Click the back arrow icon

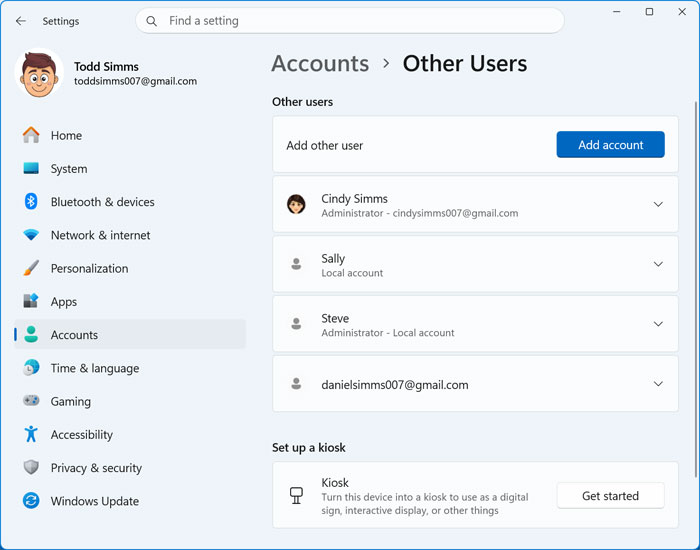[x=21, y=21]
